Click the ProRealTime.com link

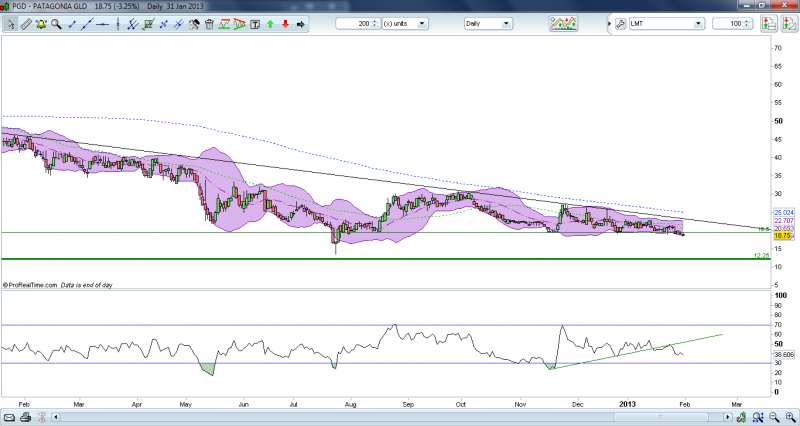(31, 286)
